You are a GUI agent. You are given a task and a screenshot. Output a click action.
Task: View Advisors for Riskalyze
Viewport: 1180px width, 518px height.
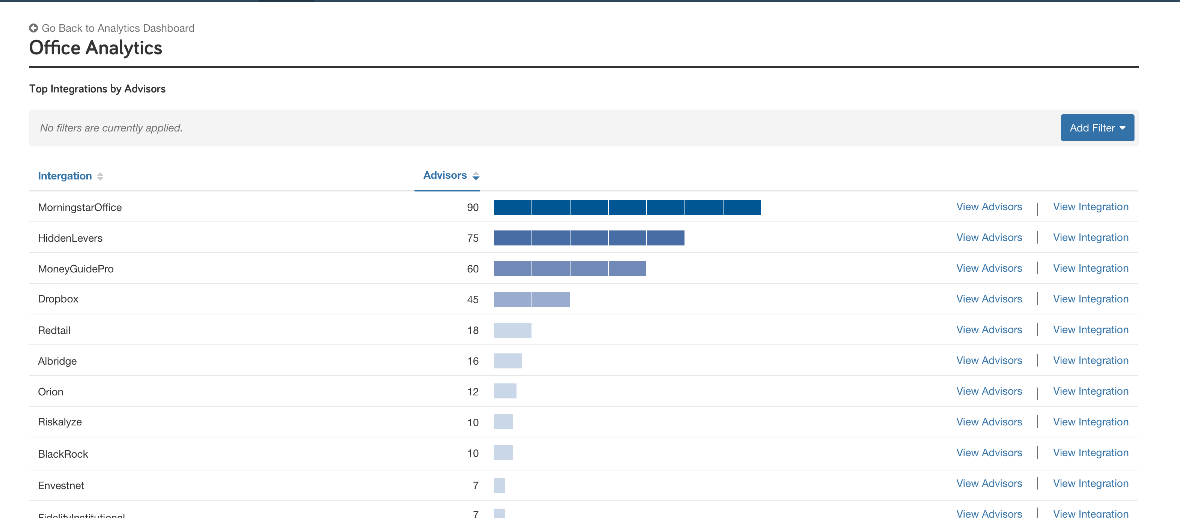point(989,422)
